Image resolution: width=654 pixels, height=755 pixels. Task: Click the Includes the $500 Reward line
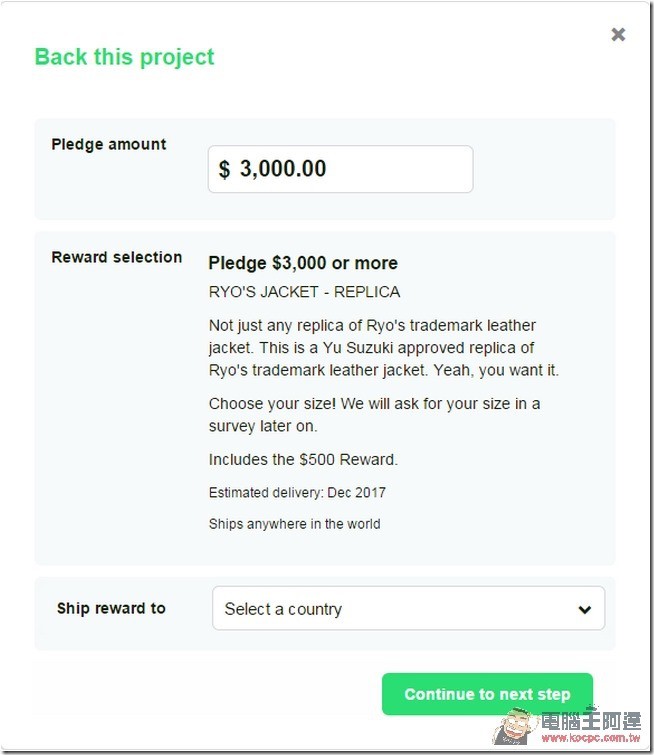(303, 459)
